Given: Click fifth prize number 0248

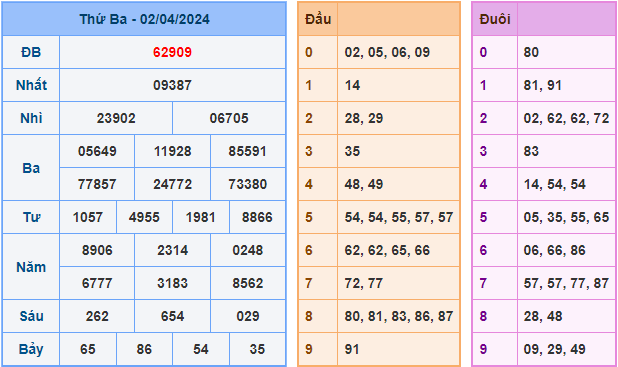Looking at the screenshot, I should coord(248,250).
